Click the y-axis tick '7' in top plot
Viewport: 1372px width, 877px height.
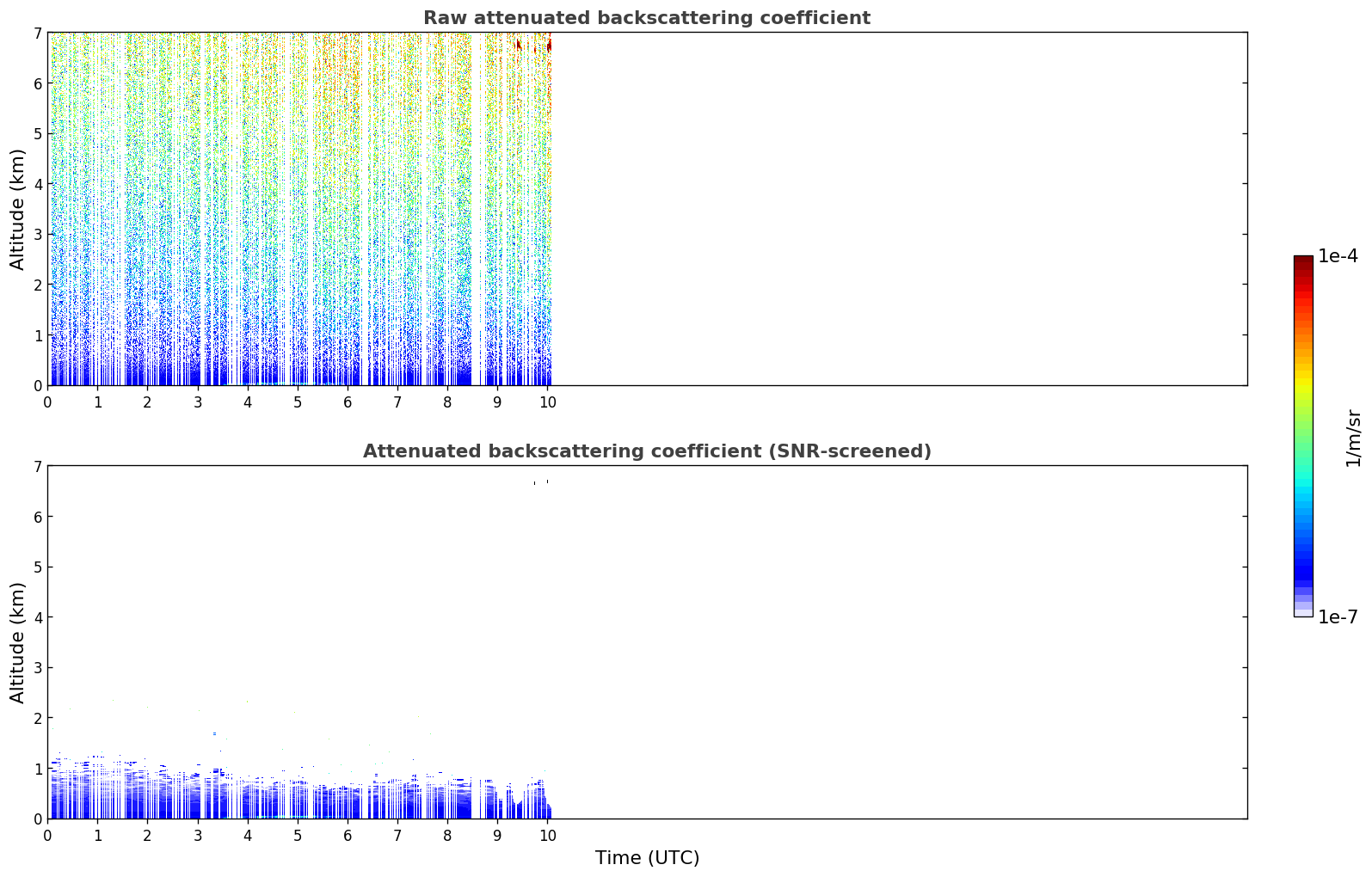38,33
